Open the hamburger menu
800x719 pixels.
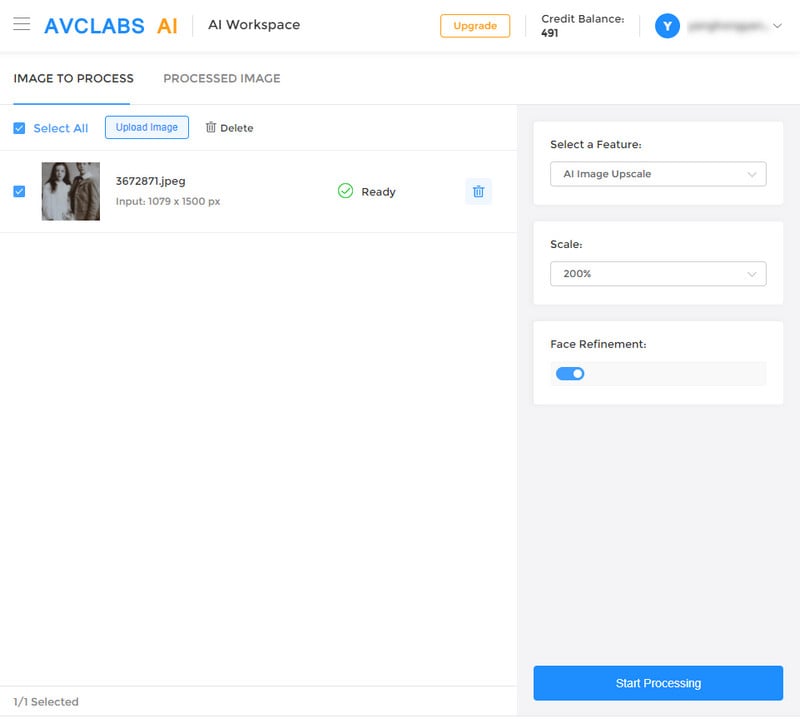[x=21, y=24]
